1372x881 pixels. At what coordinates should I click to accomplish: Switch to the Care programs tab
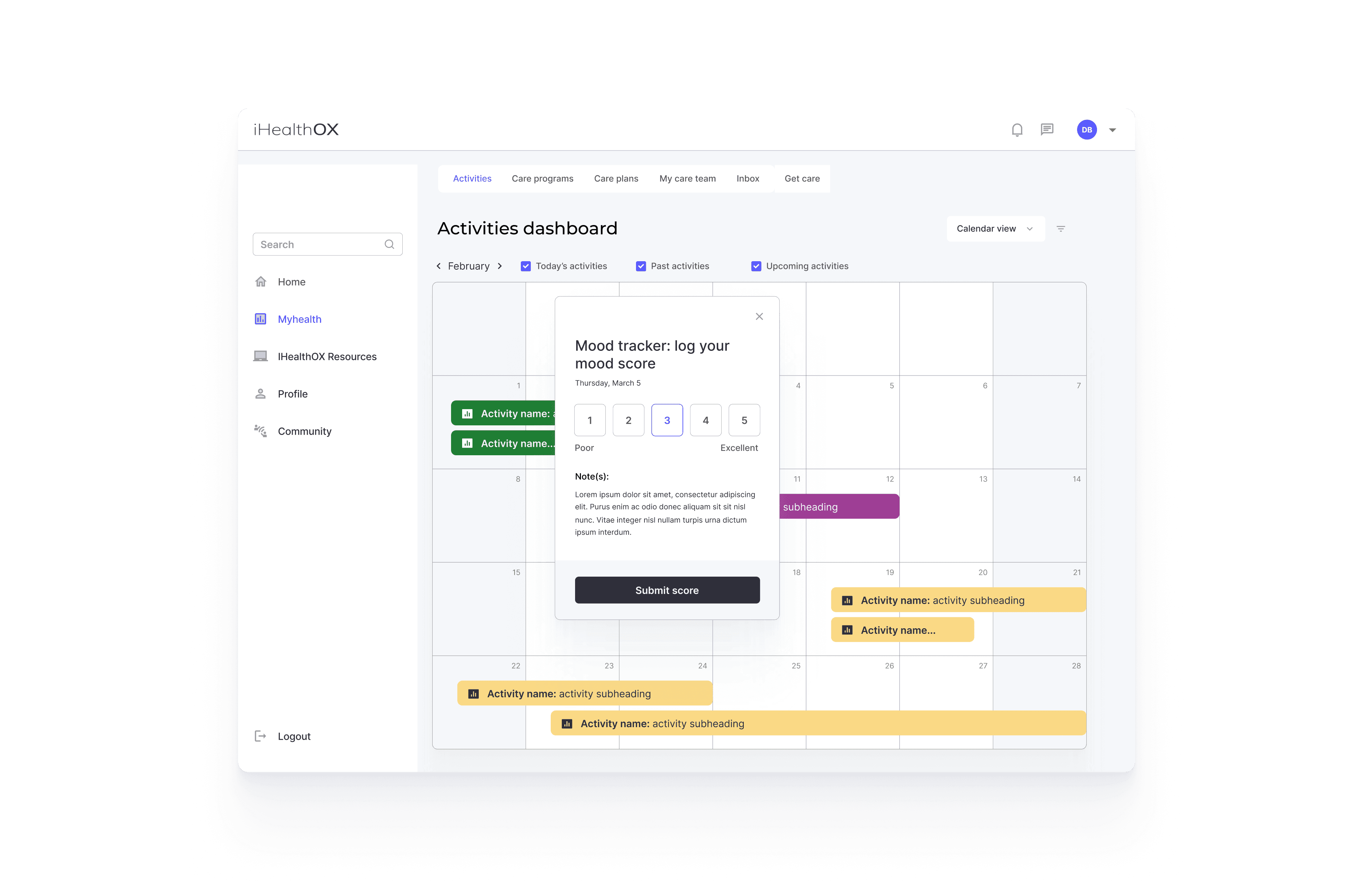click(542, 179)
